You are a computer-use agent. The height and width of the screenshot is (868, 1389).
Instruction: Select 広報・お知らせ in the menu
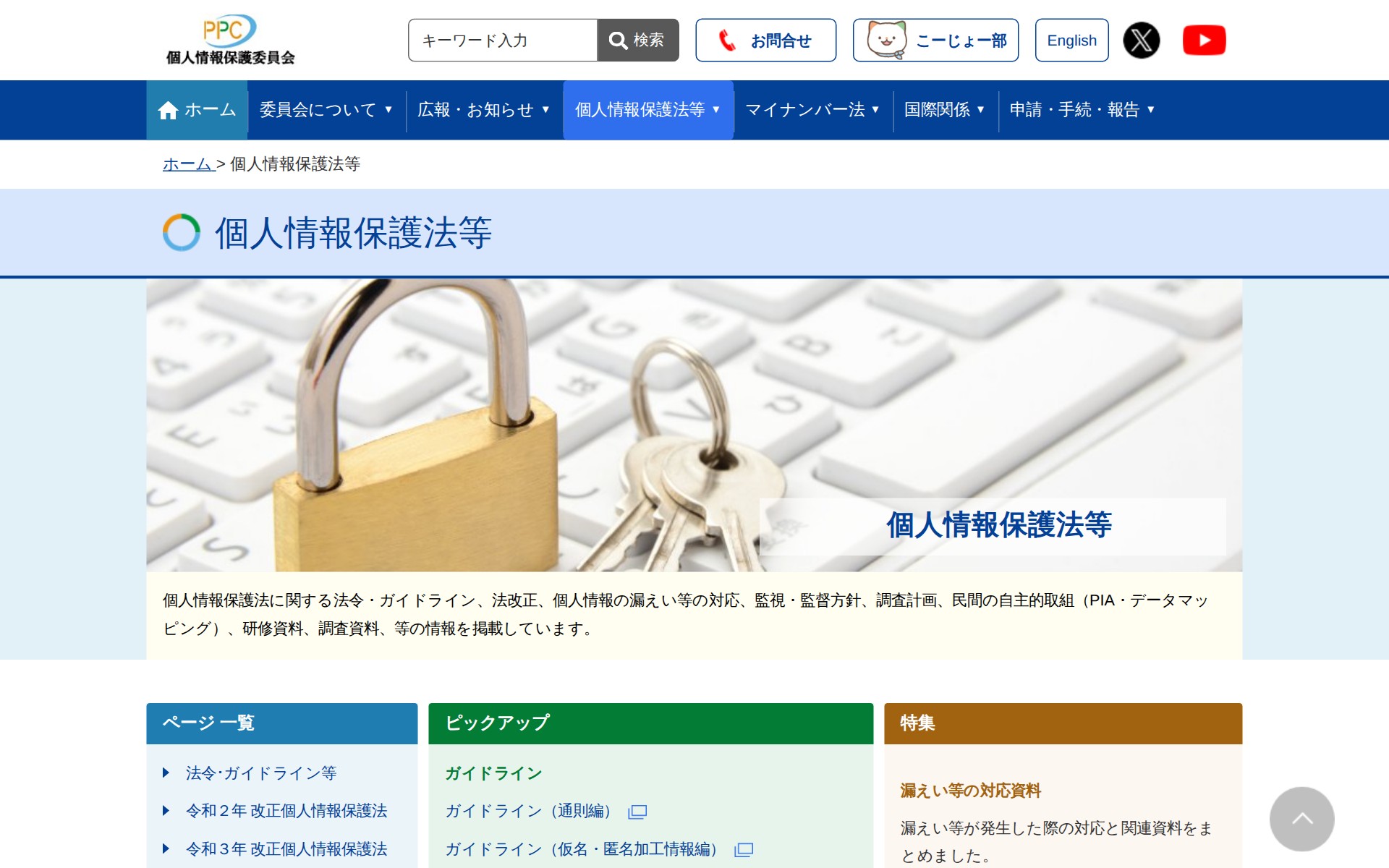click(x=481, y=110)
